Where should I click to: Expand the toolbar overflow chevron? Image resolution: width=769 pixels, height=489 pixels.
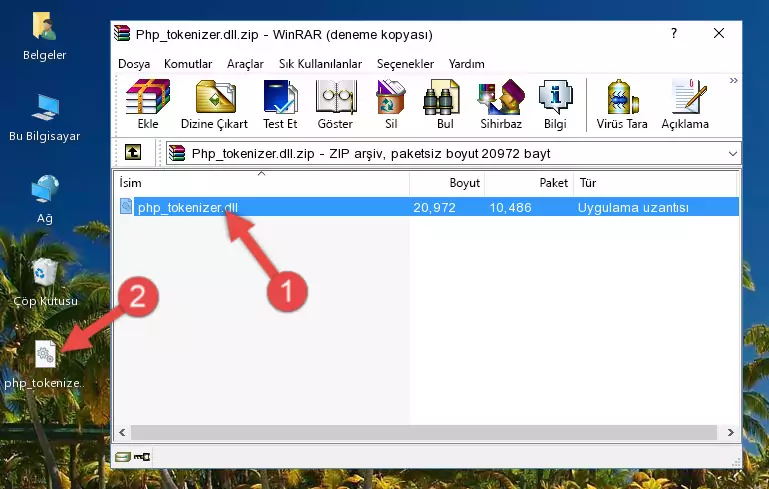coord(733,80)
